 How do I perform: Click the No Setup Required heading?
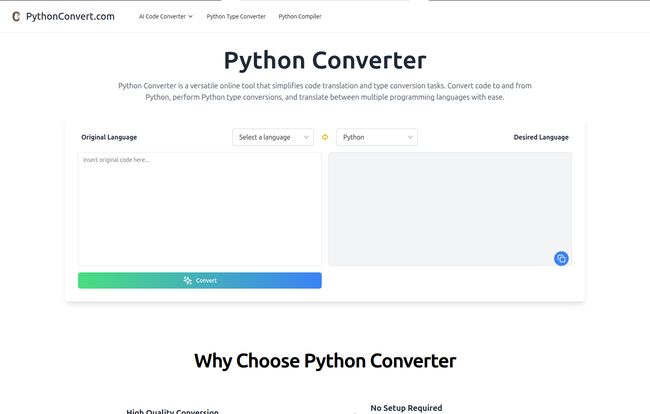(406, 408)
